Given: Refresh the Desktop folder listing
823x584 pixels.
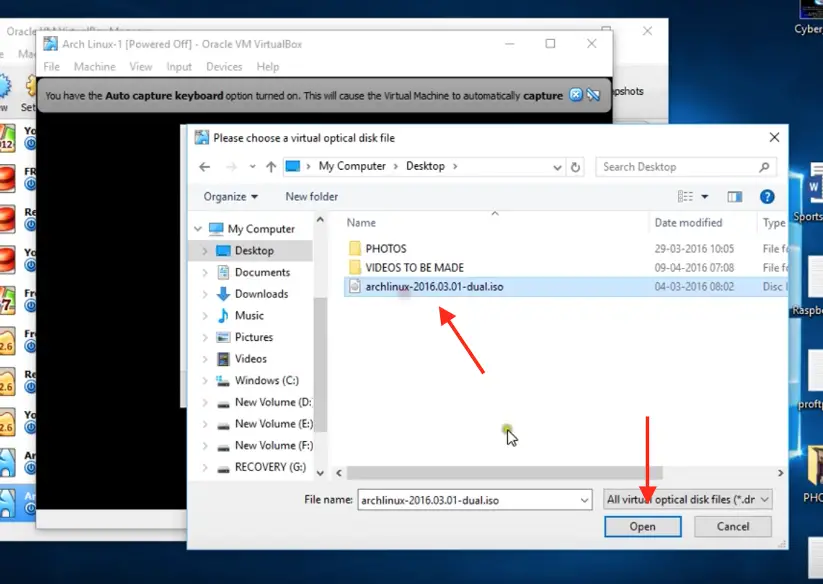Looking at the screenshot, I should pos(575,167).
